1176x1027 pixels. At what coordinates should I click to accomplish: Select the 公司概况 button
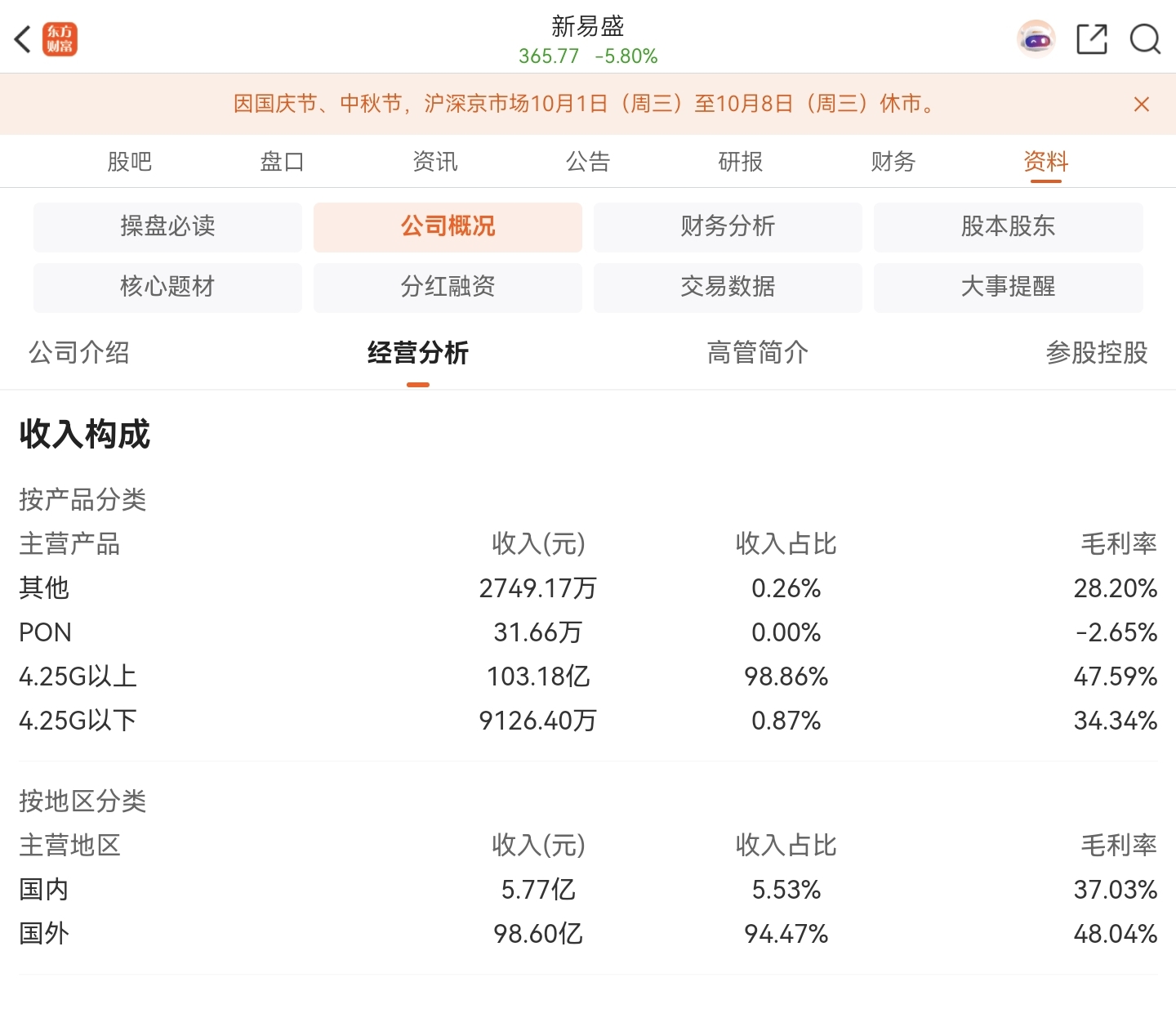pyautogui.click(x=448, y=226)
